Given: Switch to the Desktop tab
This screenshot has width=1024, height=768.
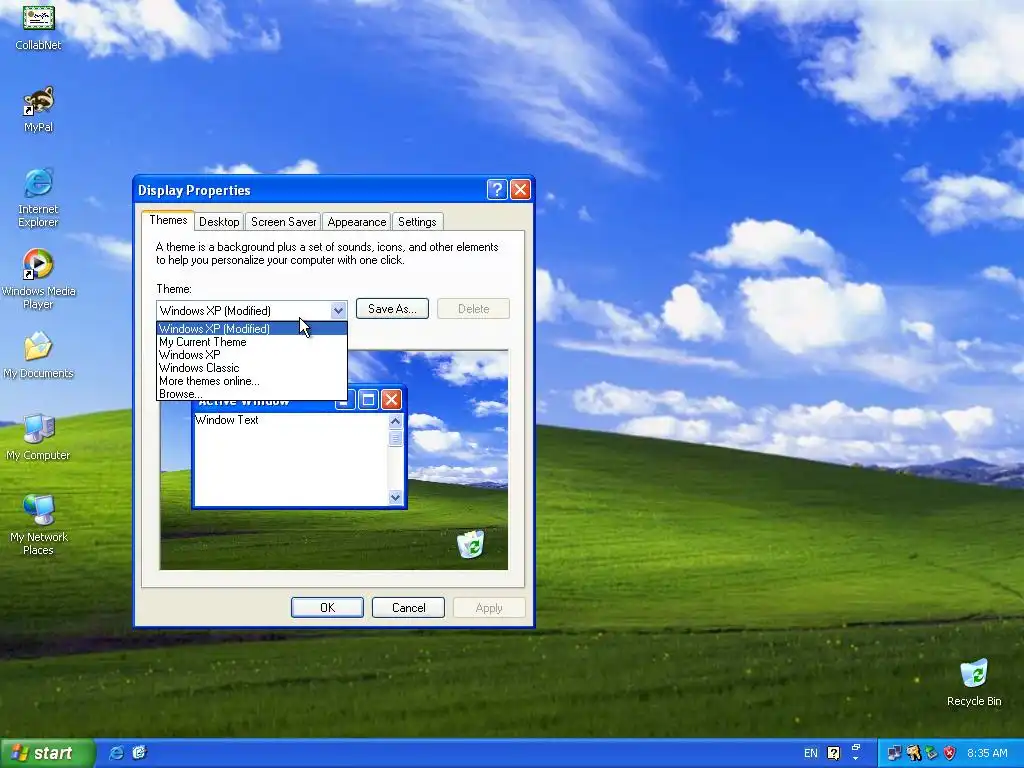Looking at the screenshot, I should pyautogui.click(x=219, y=222).
